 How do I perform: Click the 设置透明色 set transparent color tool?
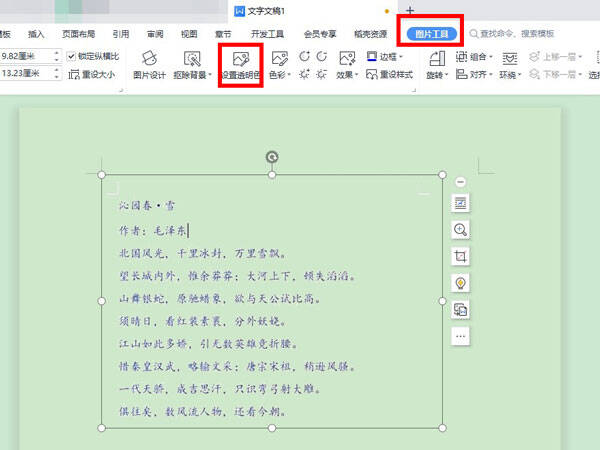point(241,65)
